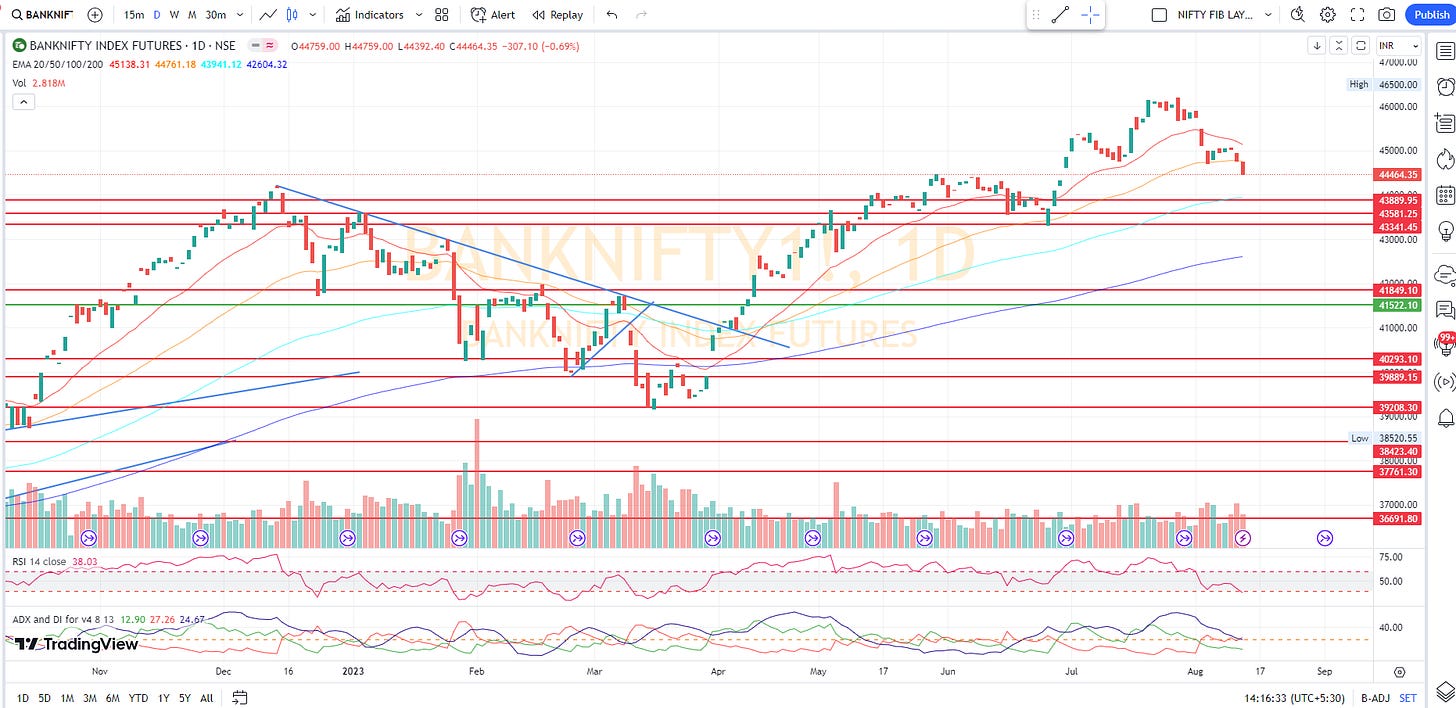Image resolution: width=1456 pixels, height=708 pixels.
Task: Open the hotlists flame icon
Action: [x=1444, y=159]
